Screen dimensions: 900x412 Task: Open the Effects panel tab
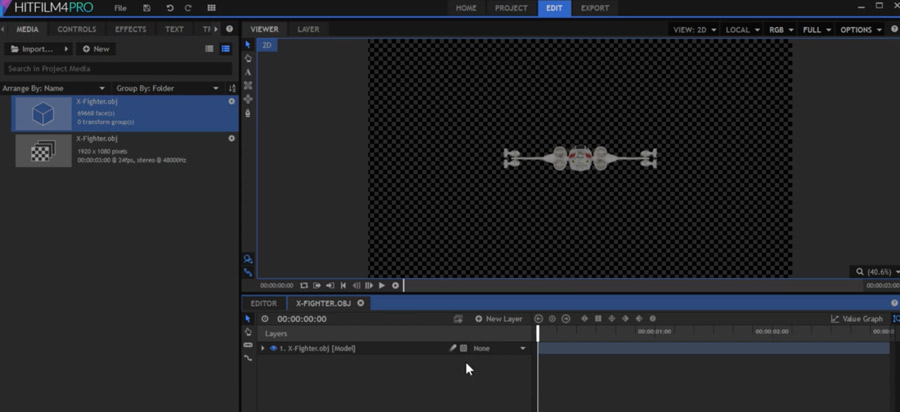[x=130, y=29]
